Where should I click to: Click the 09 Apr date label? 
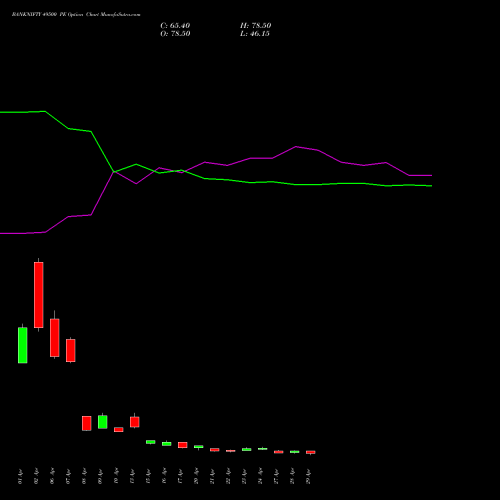[100, 476]
